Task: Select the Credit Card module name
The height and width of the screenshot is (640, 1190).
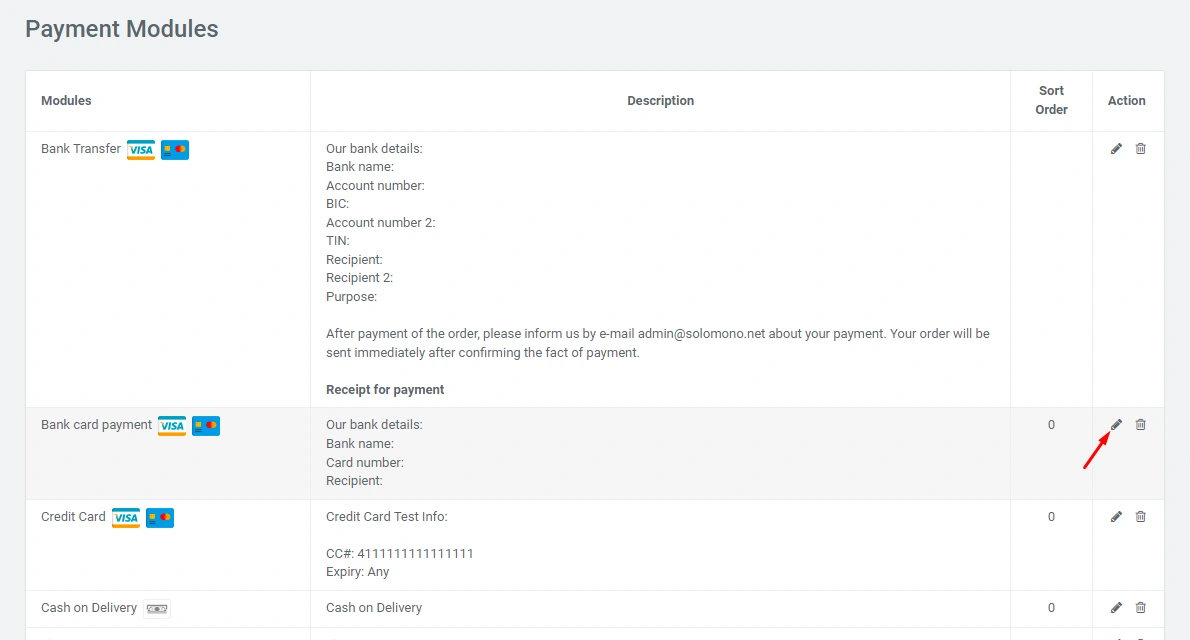Action: (73, 517)
